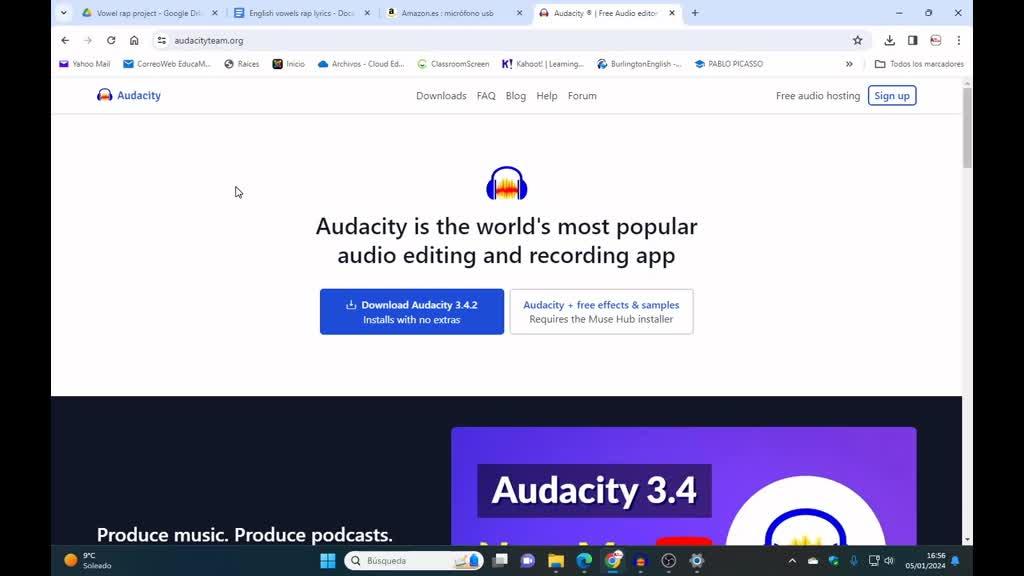The image size is (1024, 576).
Task: Open Yahoo Mail bookmark
Action: coord(84,64)
